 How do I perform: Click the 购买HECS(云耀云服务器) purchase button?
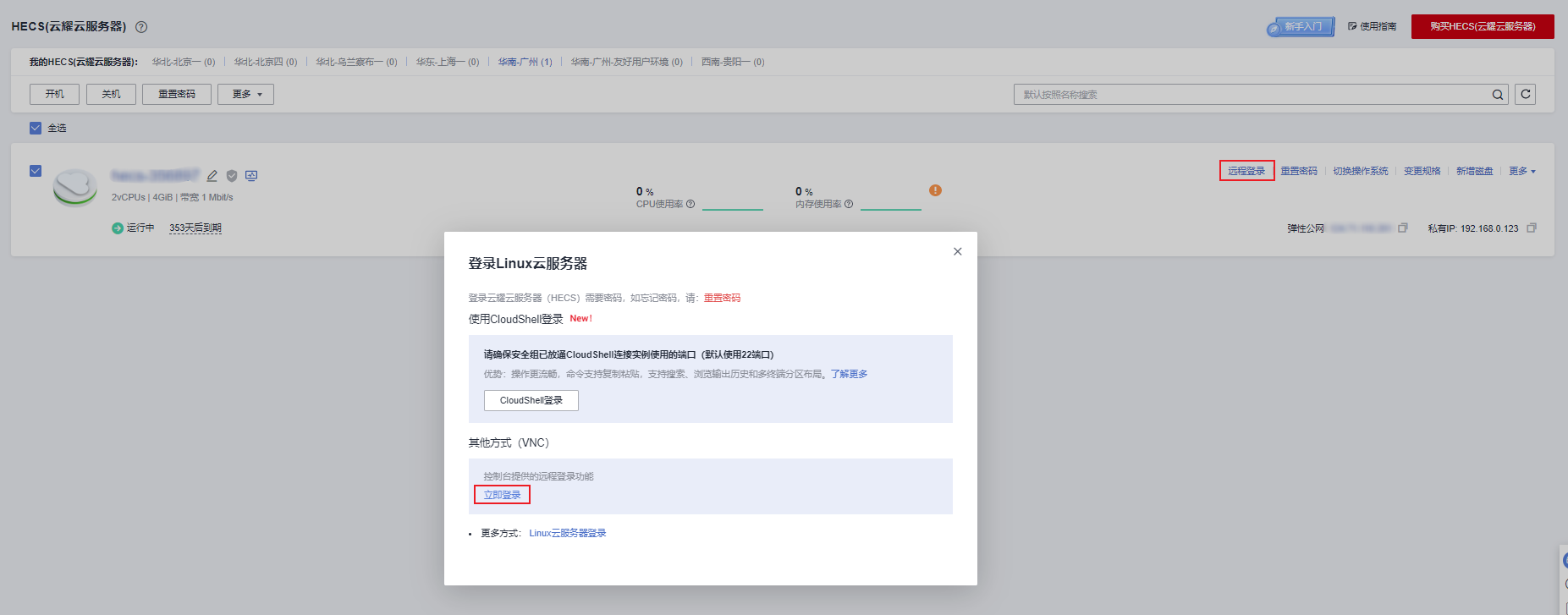1483,26
